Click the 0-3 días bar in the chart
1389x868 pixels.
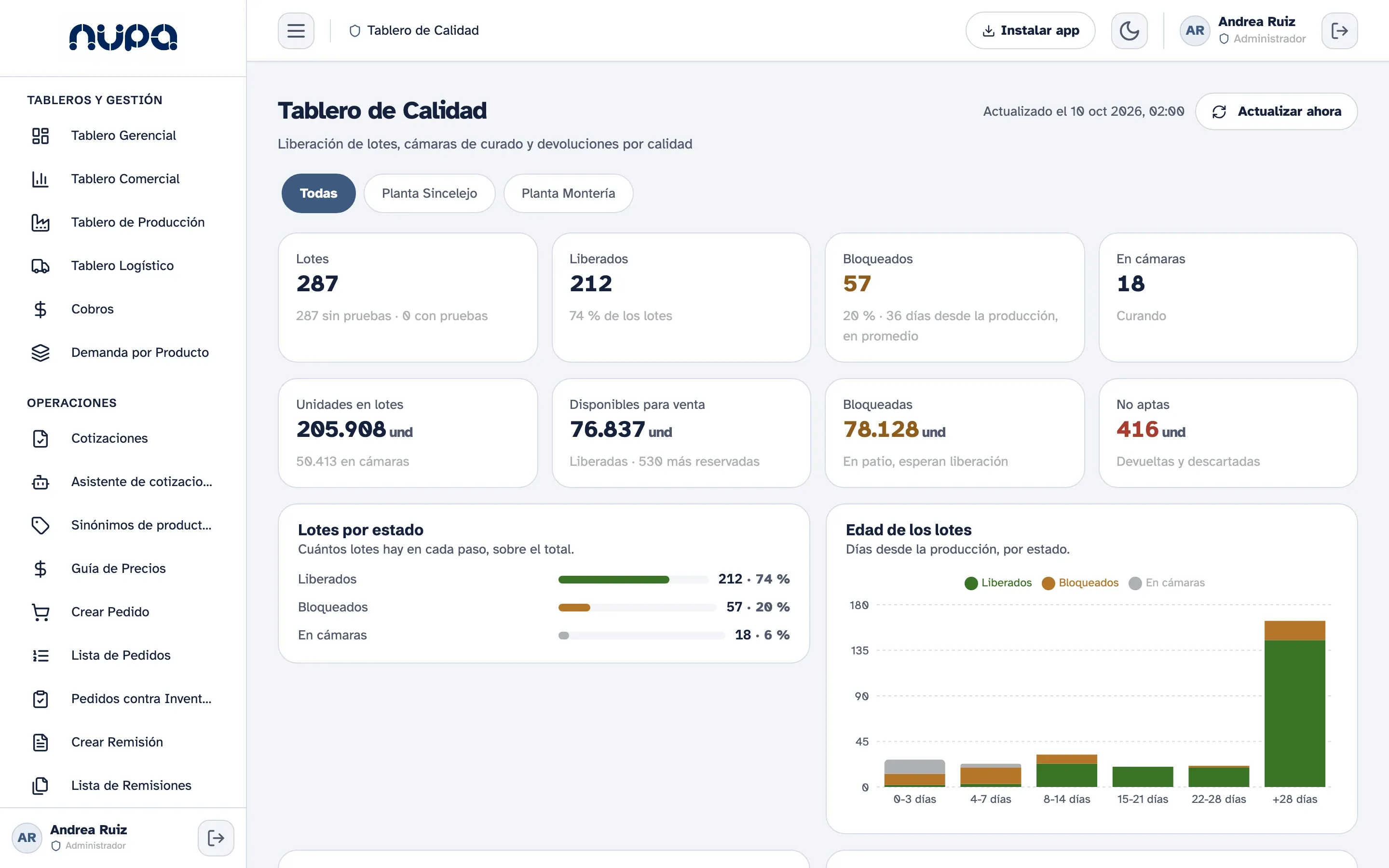[914, 773]
